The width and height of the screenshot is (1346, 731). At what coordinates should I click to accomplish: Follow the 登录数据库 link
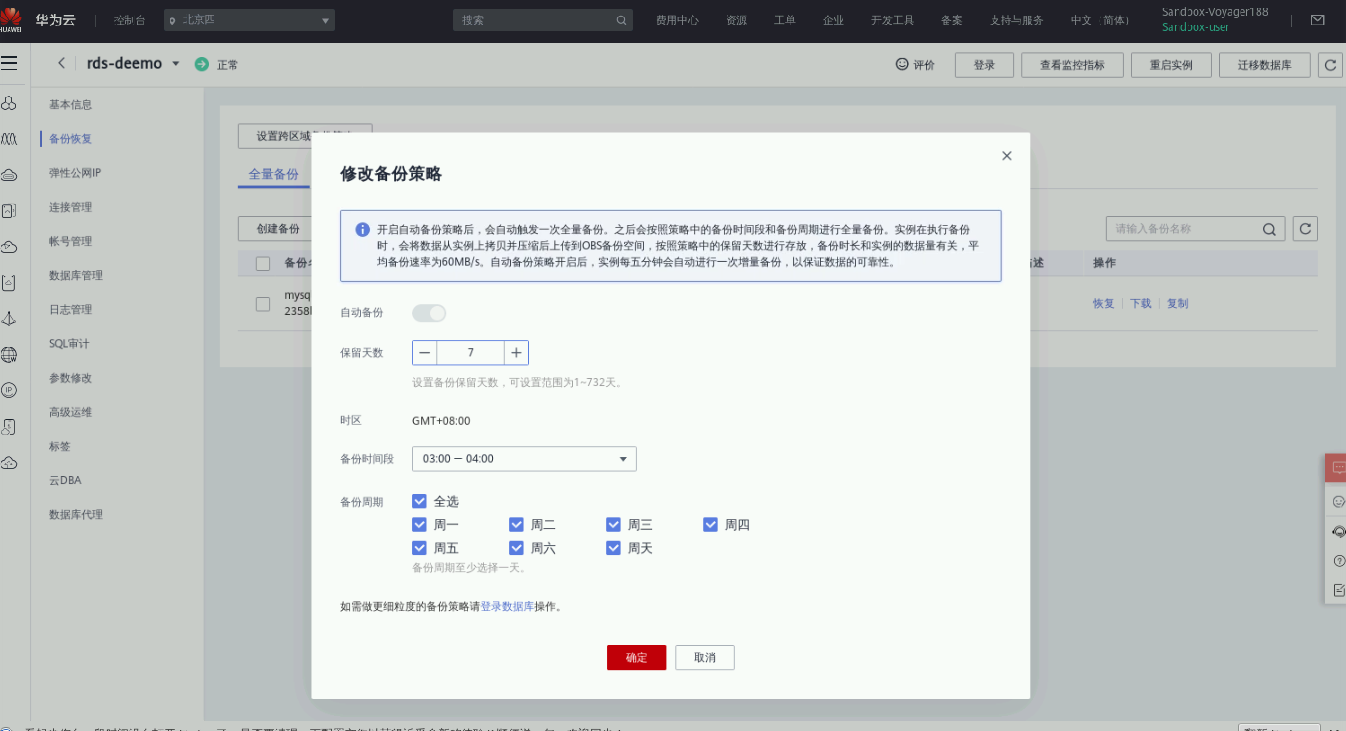[x=507, y=606]
